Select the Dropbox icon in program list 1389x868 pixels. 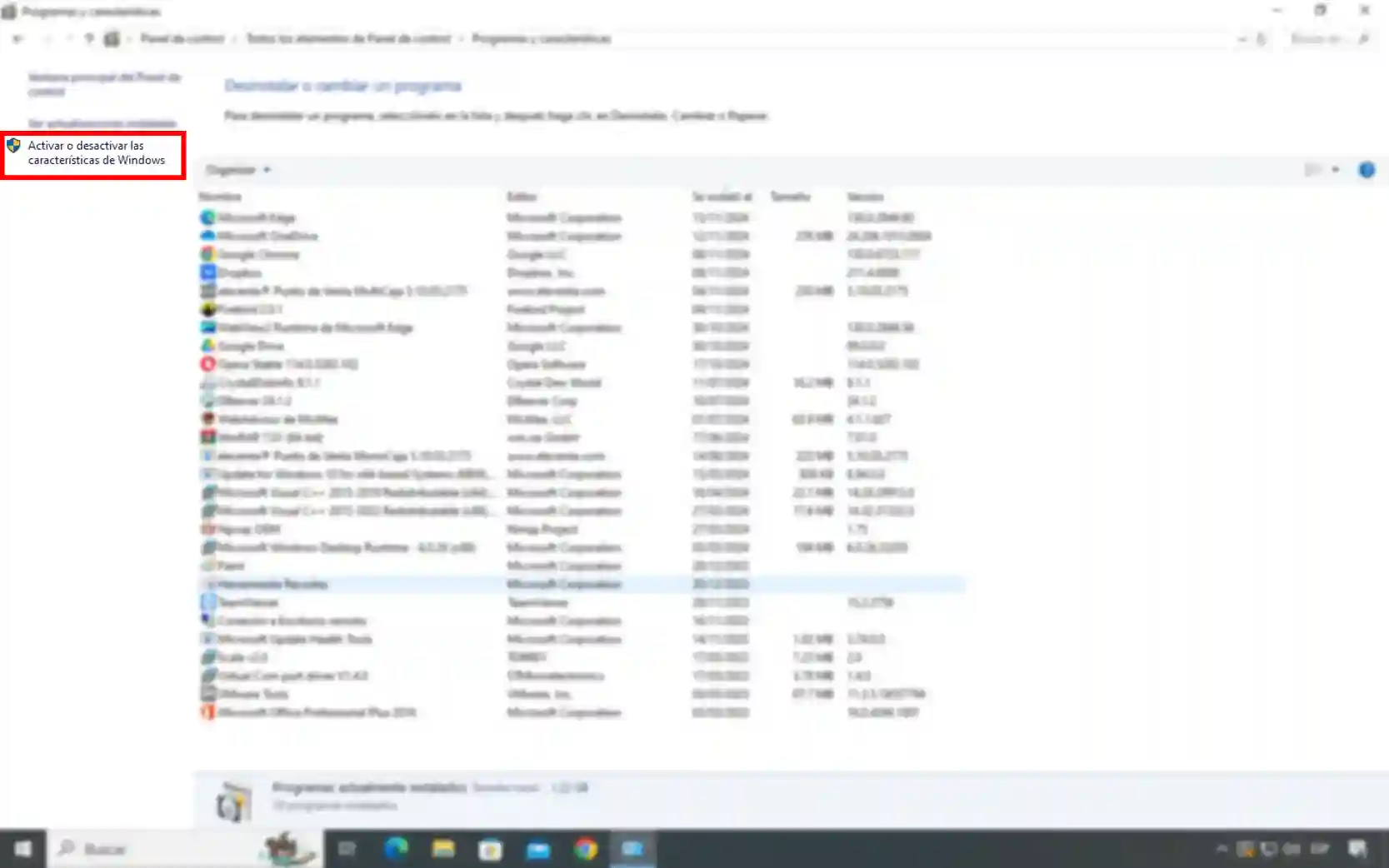click(207, 272)
